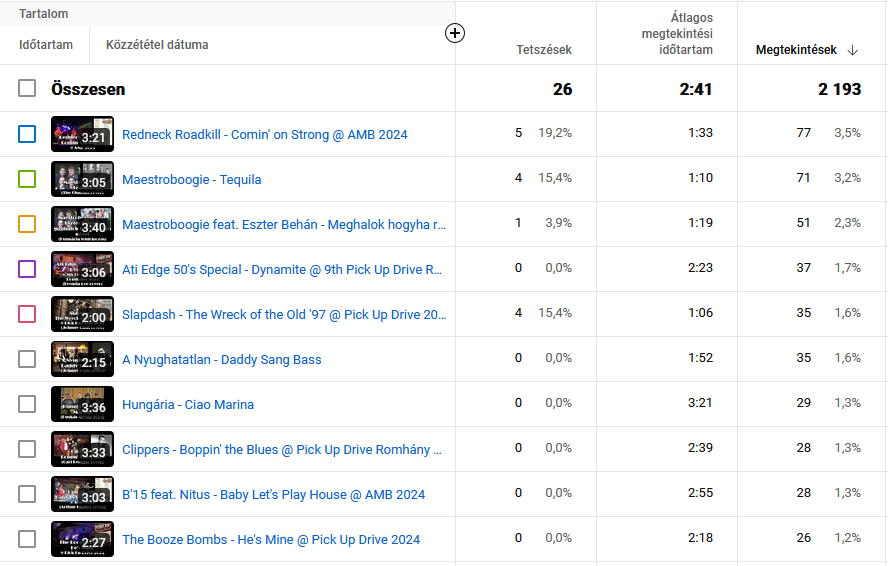Switch to the Időtartam tab
Image resolution: width=888 pixels, height=566 pixels.
click(46, 45)
